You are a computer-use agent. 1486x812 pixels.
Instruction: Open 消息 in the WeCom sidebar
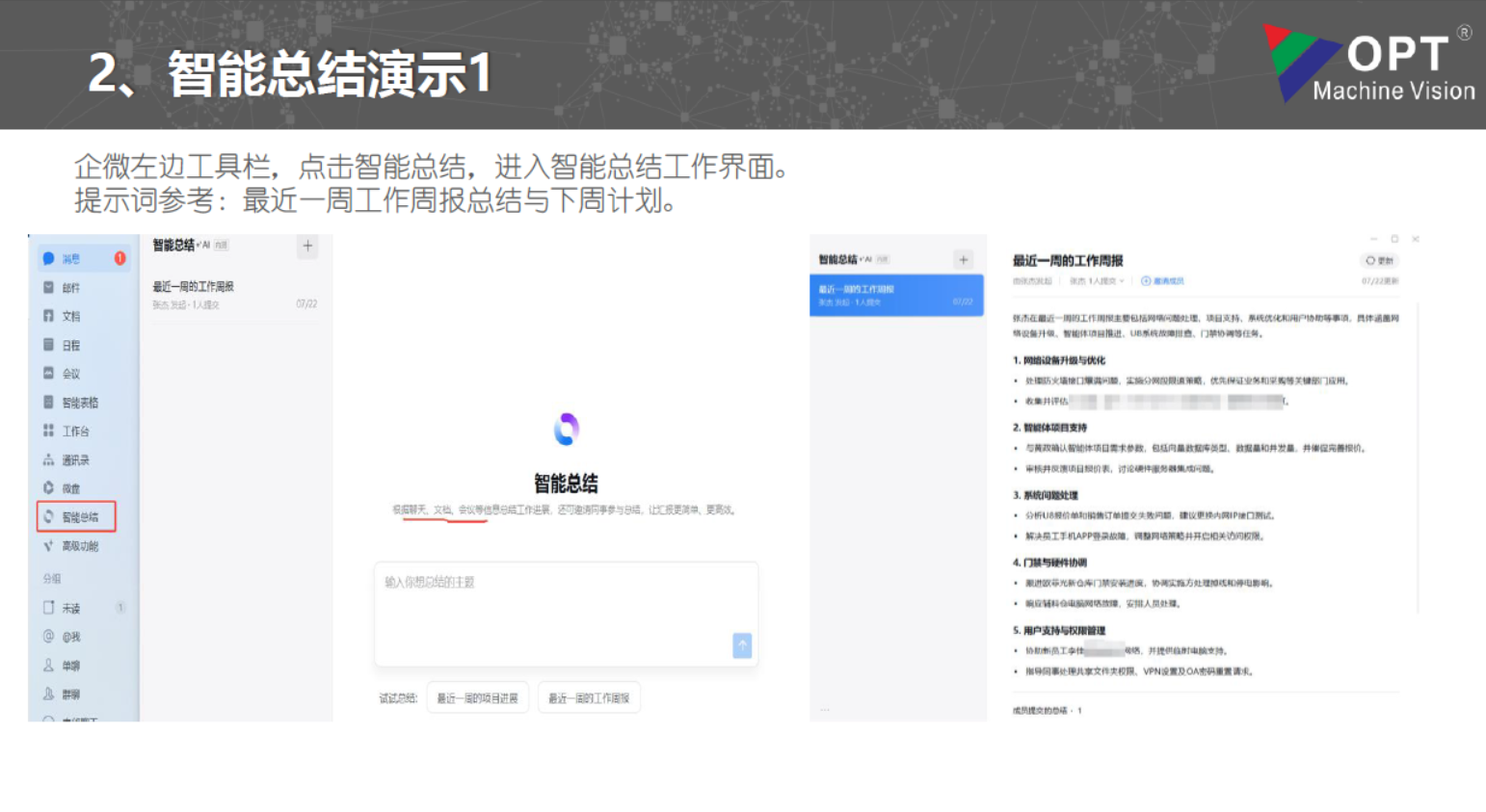coord(82,258)
